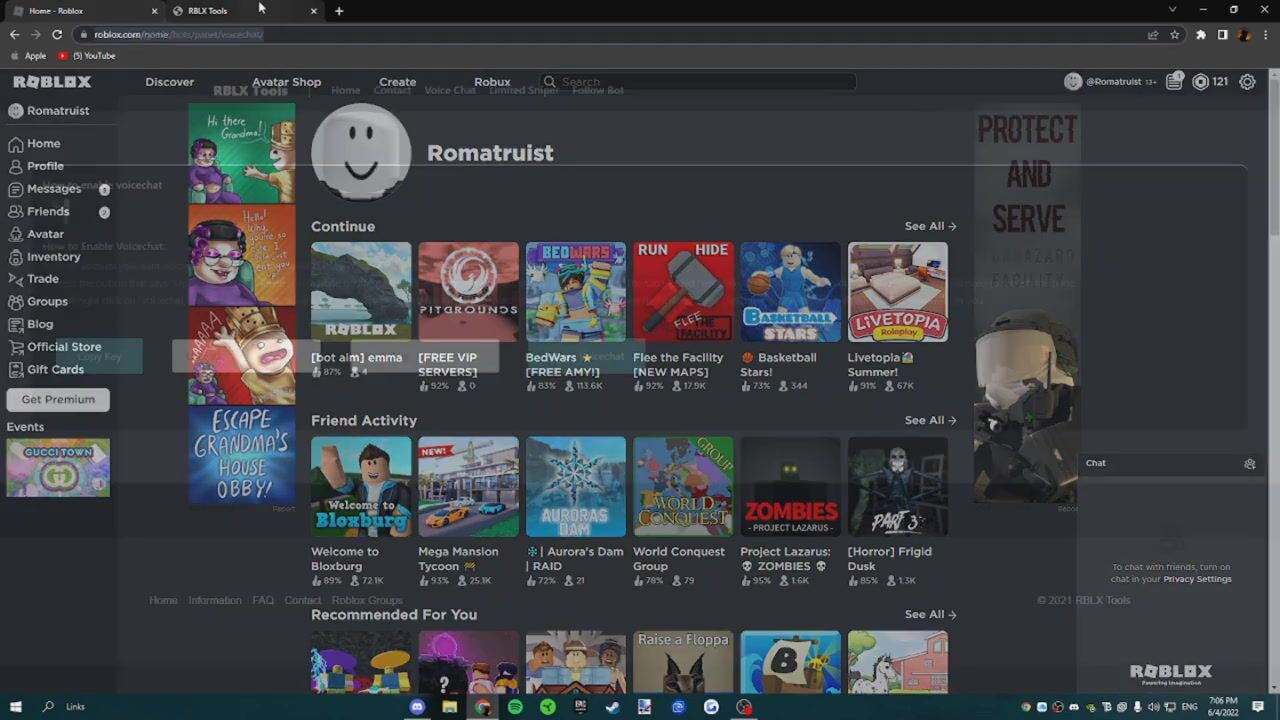The height and width of the screenshot is (720, 1280).
Task: Open the Aurora's Dam RAID thumbnail
Action: pos(576,486)
